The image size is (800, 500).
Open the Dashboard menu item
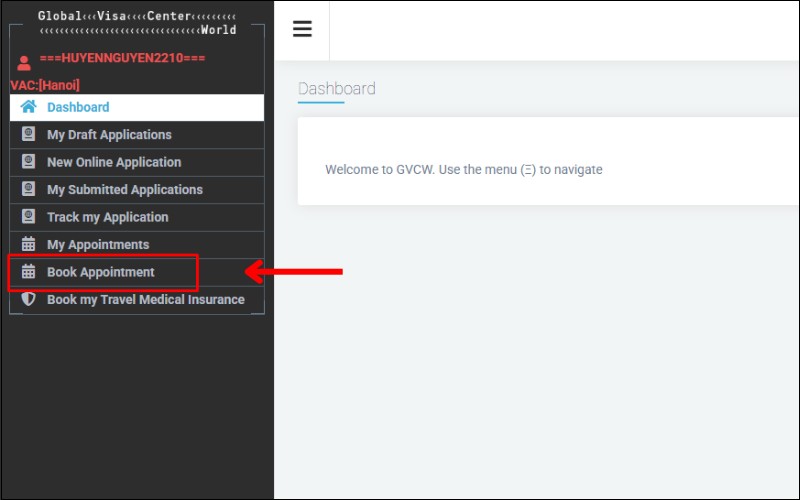tap(78, 107)
